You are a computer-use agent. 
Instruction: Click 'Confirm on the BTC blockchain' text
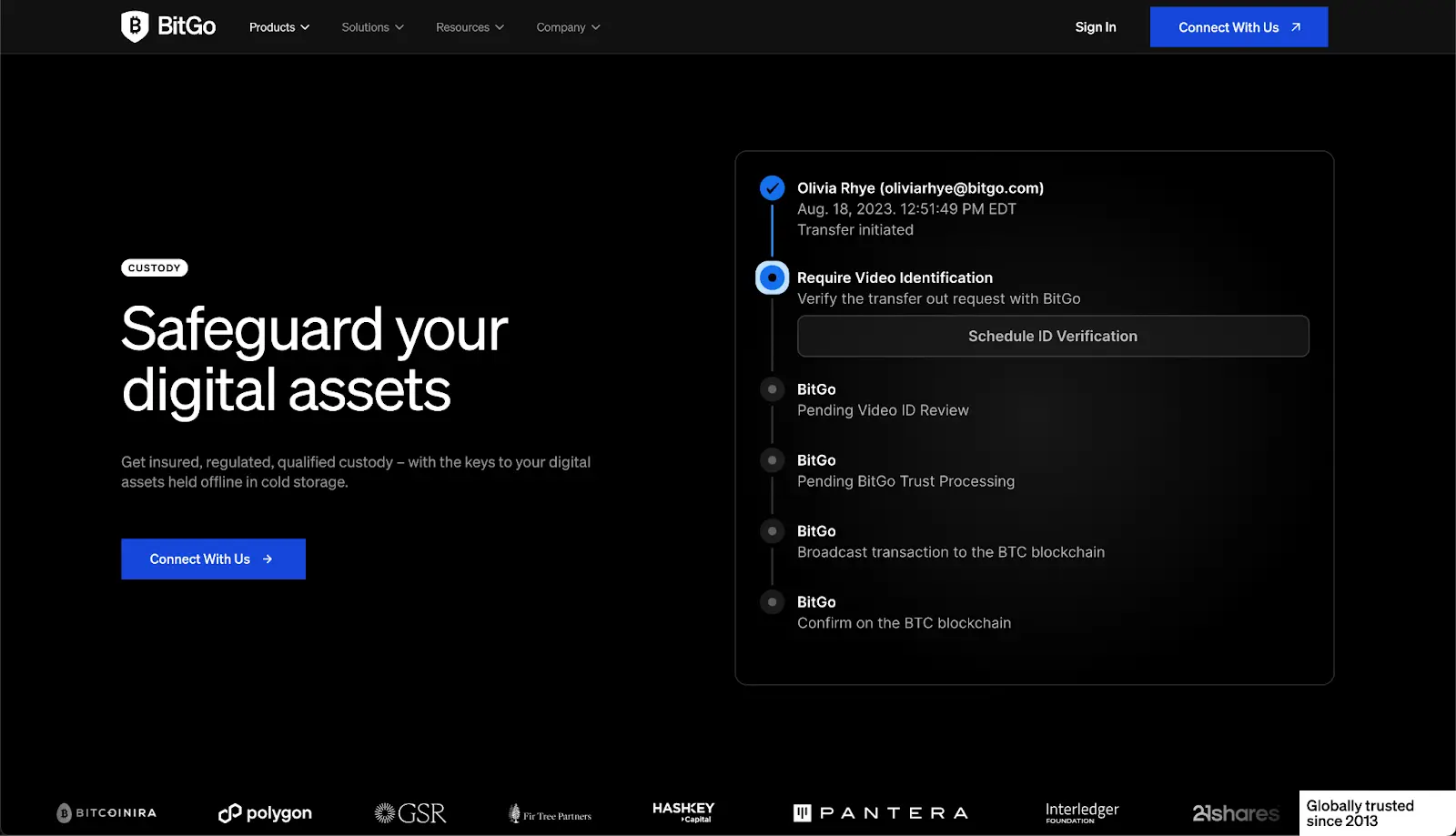[904, 623]
